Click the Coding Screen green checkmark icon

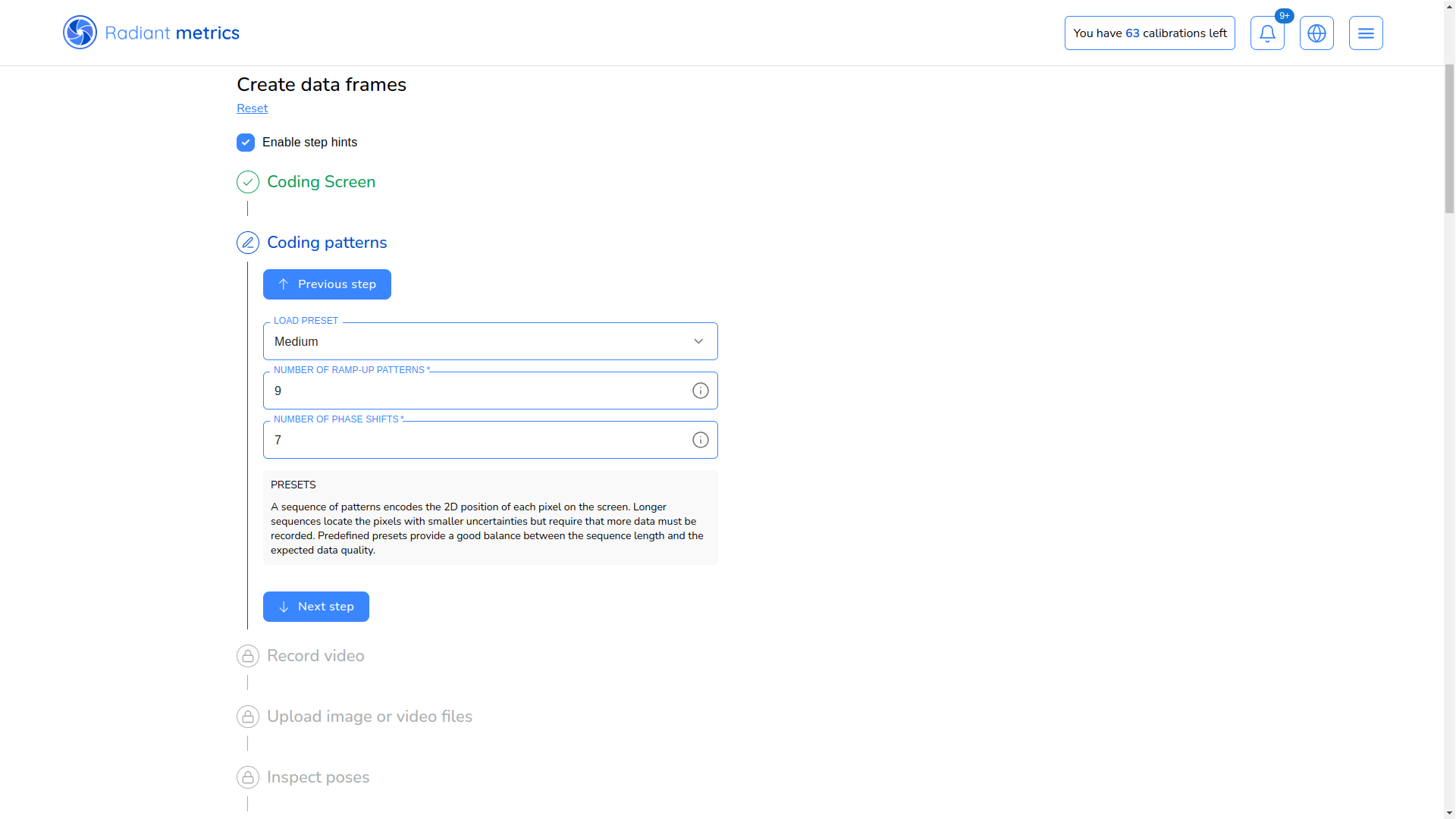[x=248, y=182]
